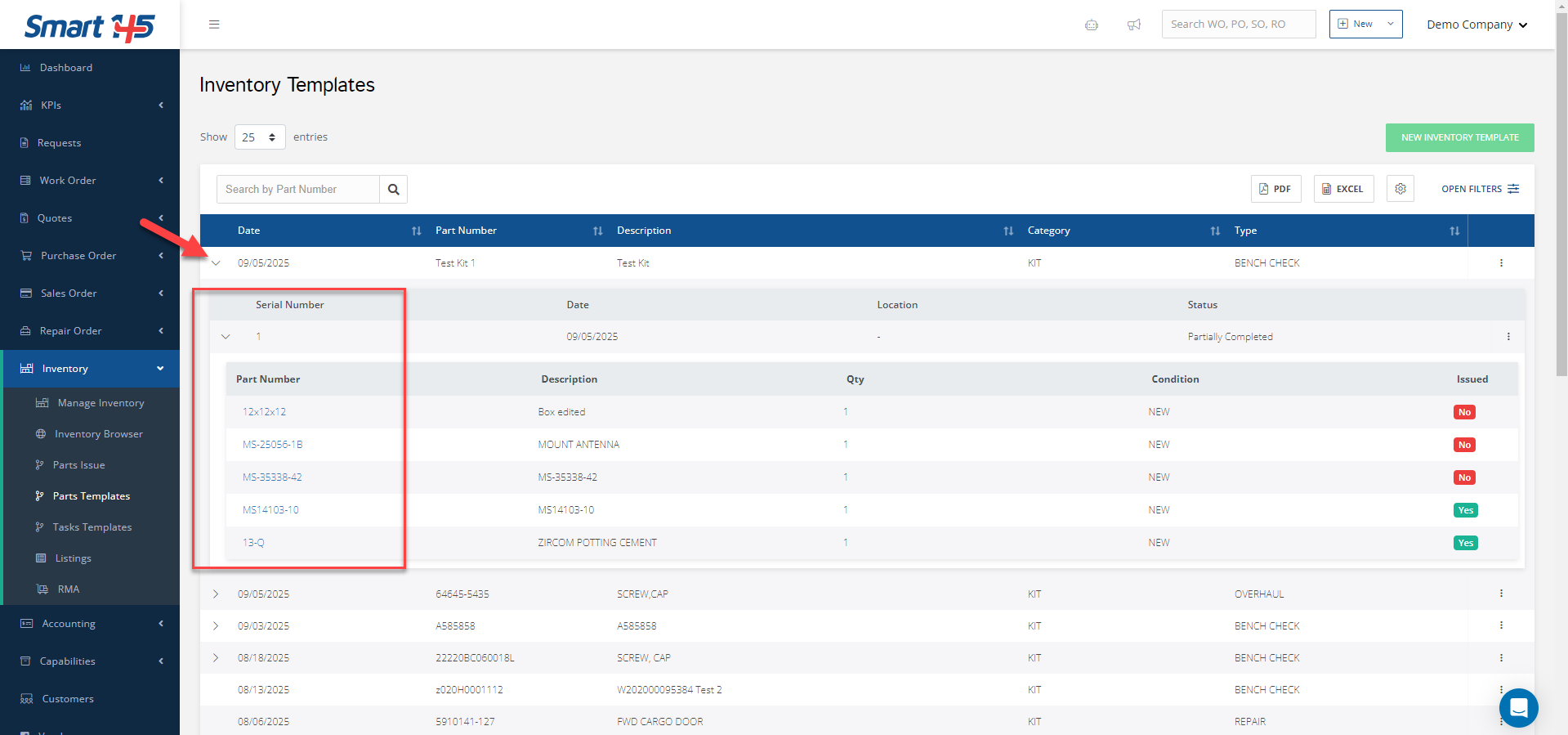Open the hamburger menu toggle
The width and height of the screenshot is (1568, 735).
tap(214, 25)
